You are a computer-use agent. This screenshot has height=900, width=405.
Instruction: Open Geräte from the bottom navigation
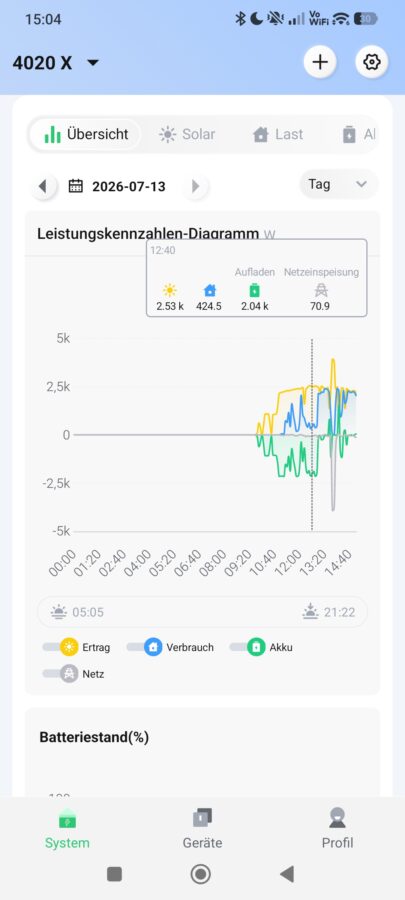click(202, 829)
